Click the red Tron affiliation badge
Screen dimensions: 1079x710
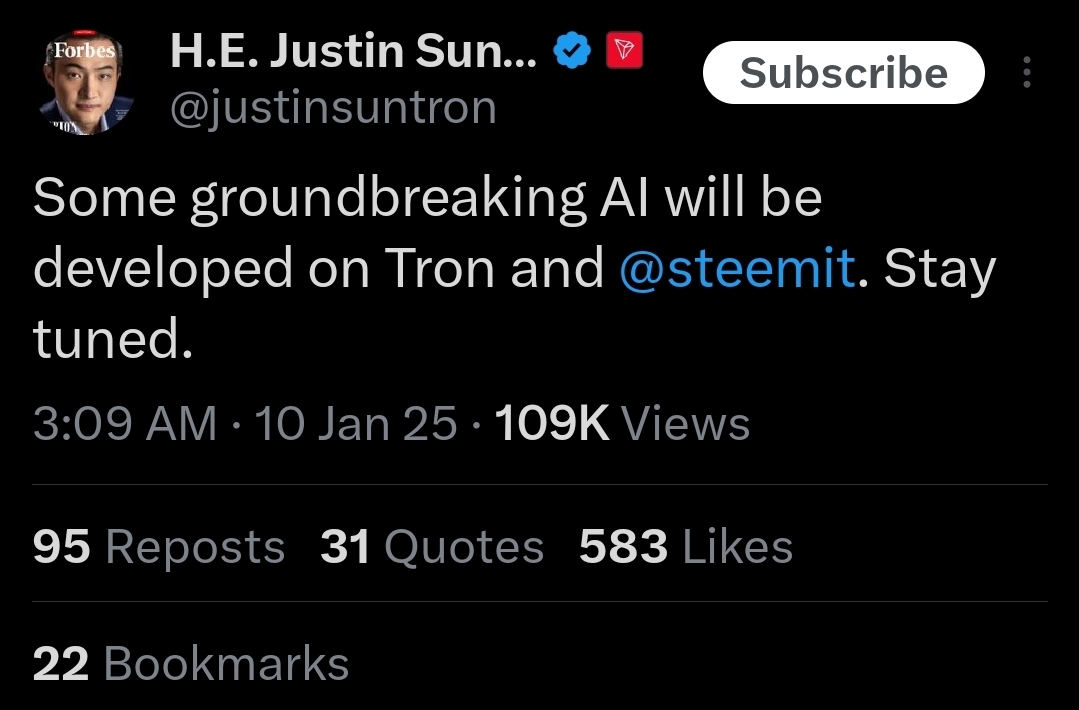(x=624, y=50)
